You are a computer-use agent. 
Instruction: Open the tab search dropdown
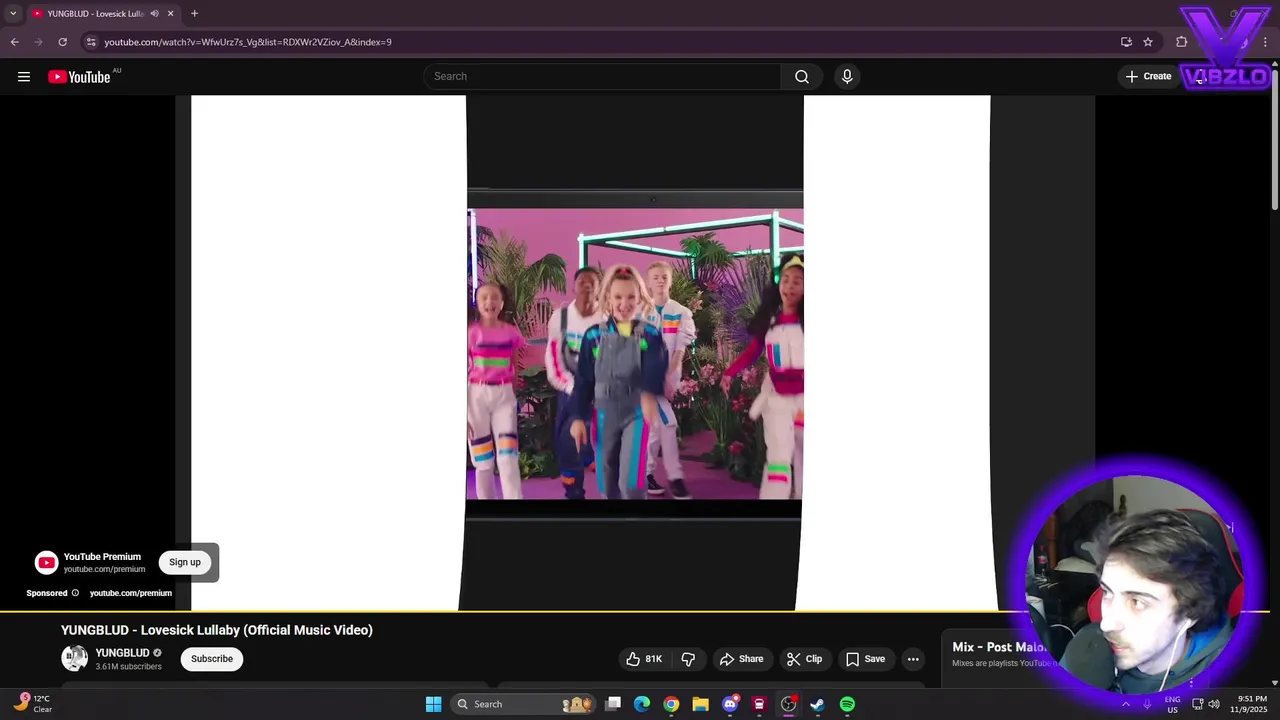click(13, 14)
